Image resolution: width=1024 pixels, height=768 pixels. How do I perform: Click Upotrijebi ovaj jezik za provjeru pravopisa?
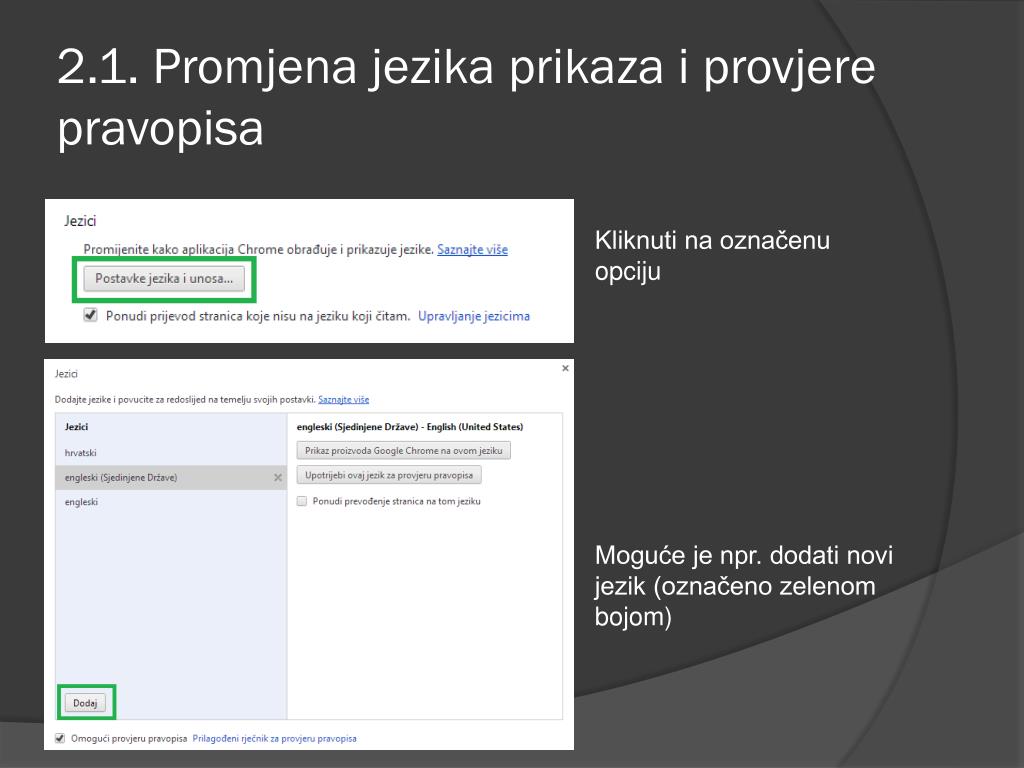point(389,475)
